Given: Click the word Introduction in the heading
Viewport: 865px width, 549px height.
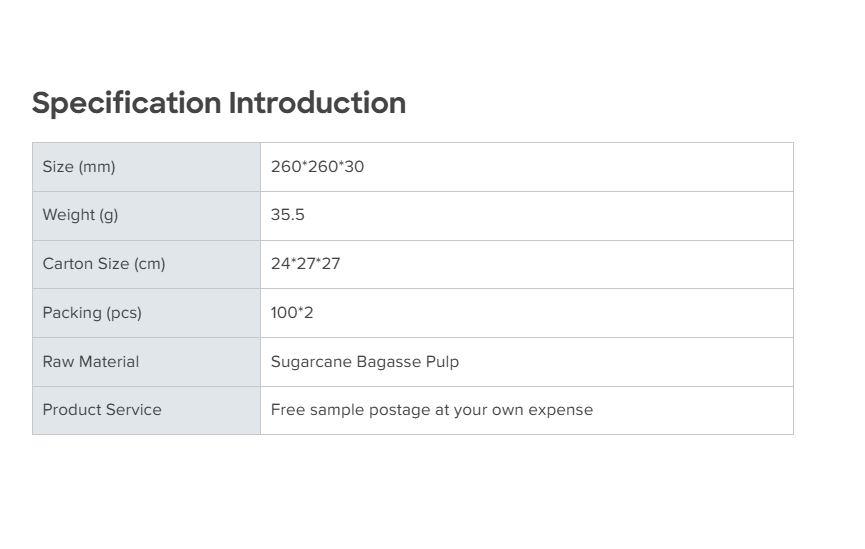Looking at the screenshot, I should 317,103.
